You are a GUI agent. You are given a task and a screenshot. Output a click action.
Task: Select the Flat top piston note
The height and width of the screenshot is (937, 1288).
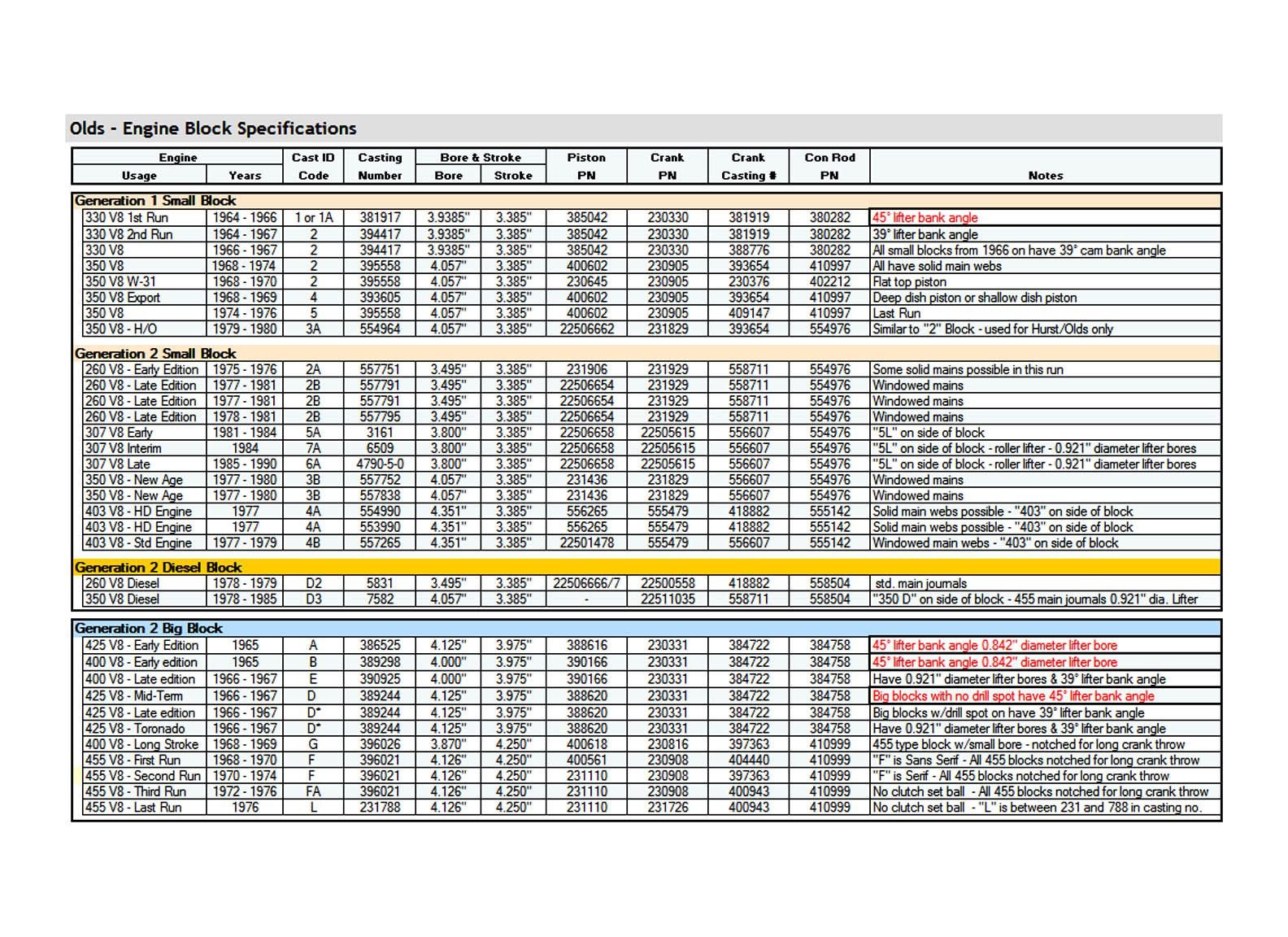coord(909,281)
